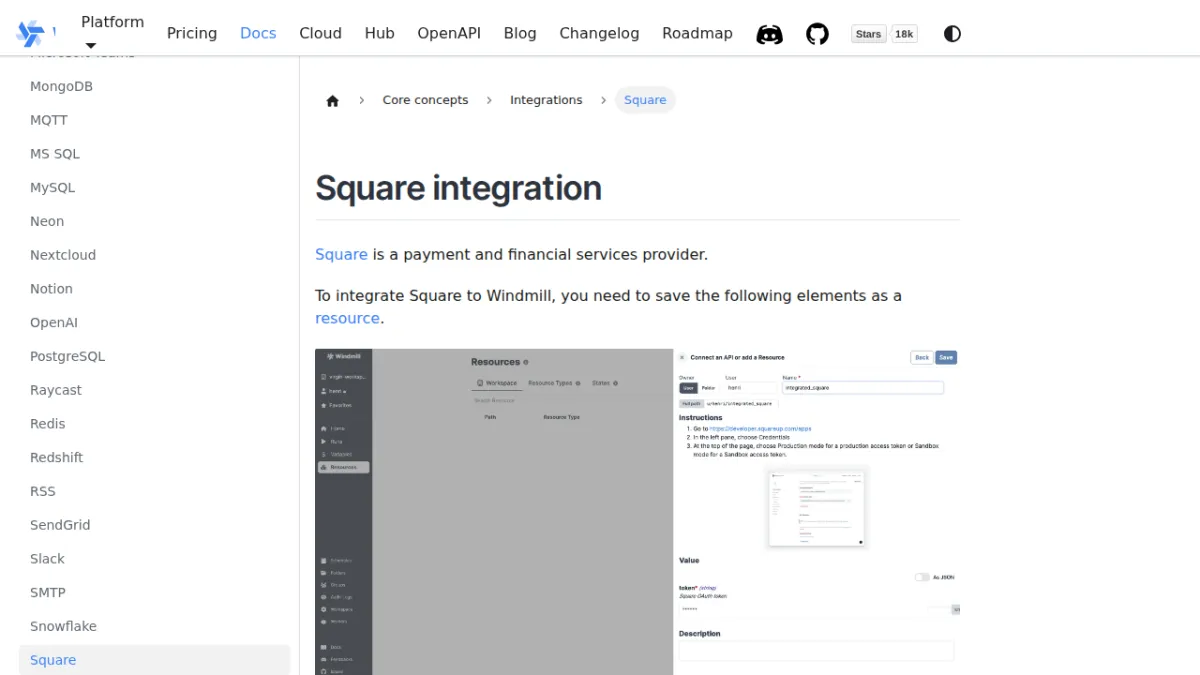
Task: Follow the Square link in the intro
Action: (341, 254)
